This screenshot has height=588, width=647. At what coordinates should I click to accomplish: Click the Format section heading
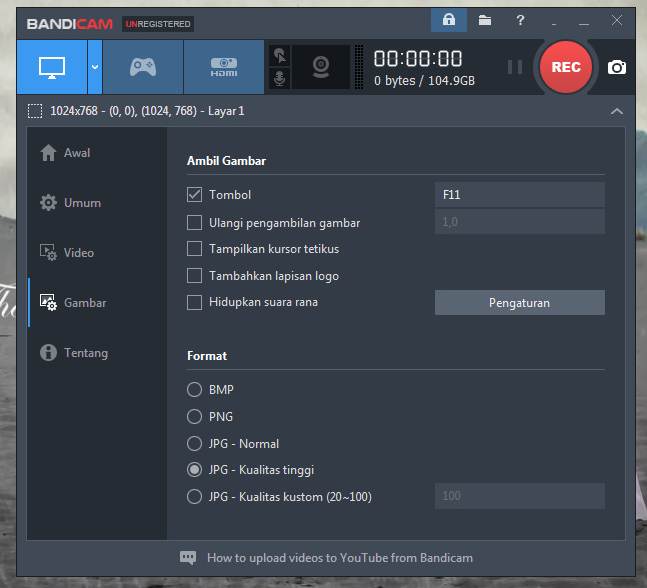coord(207,356)
